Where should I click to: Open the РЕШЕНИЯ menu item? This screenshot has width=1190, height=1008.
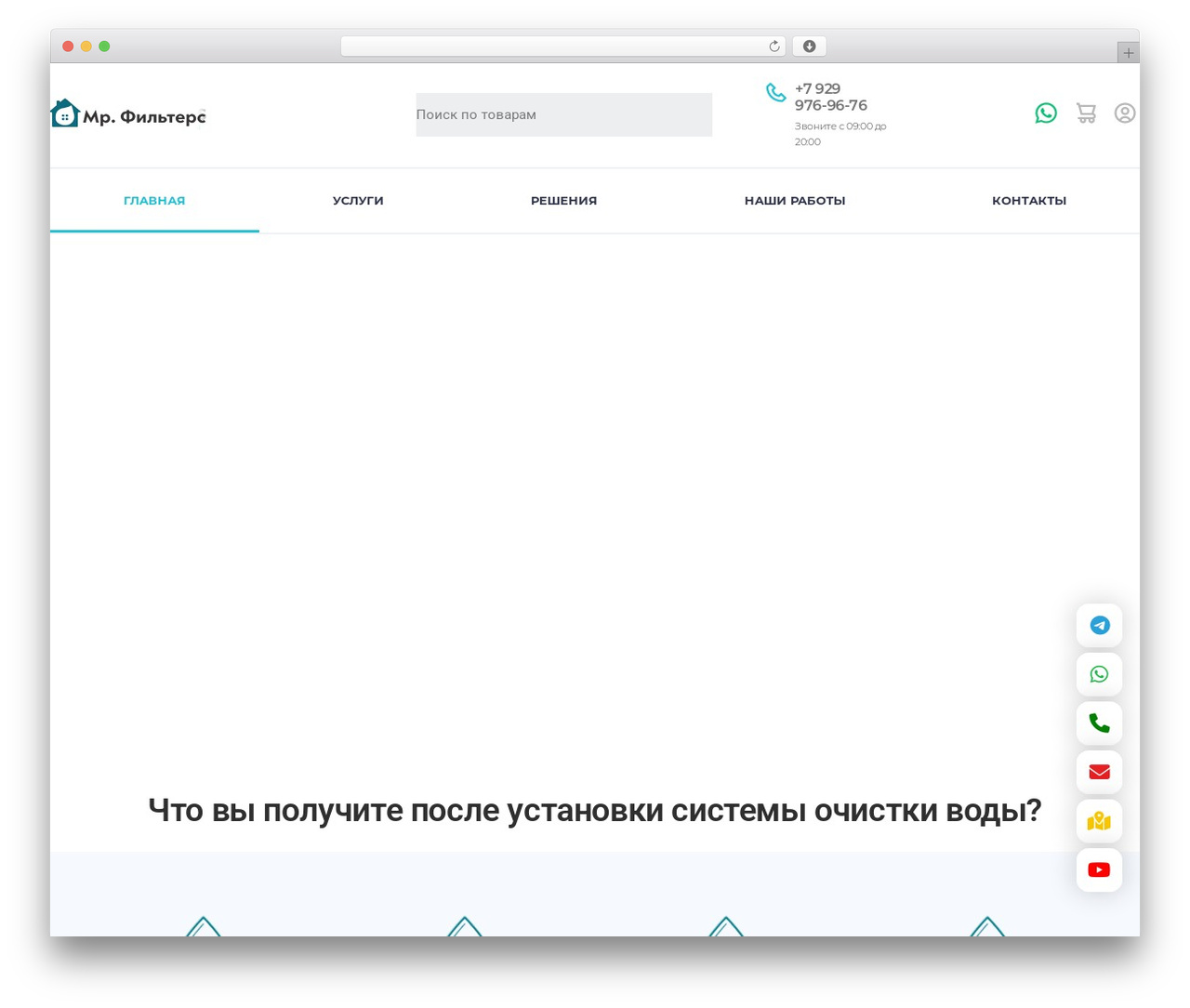point(563,201)
